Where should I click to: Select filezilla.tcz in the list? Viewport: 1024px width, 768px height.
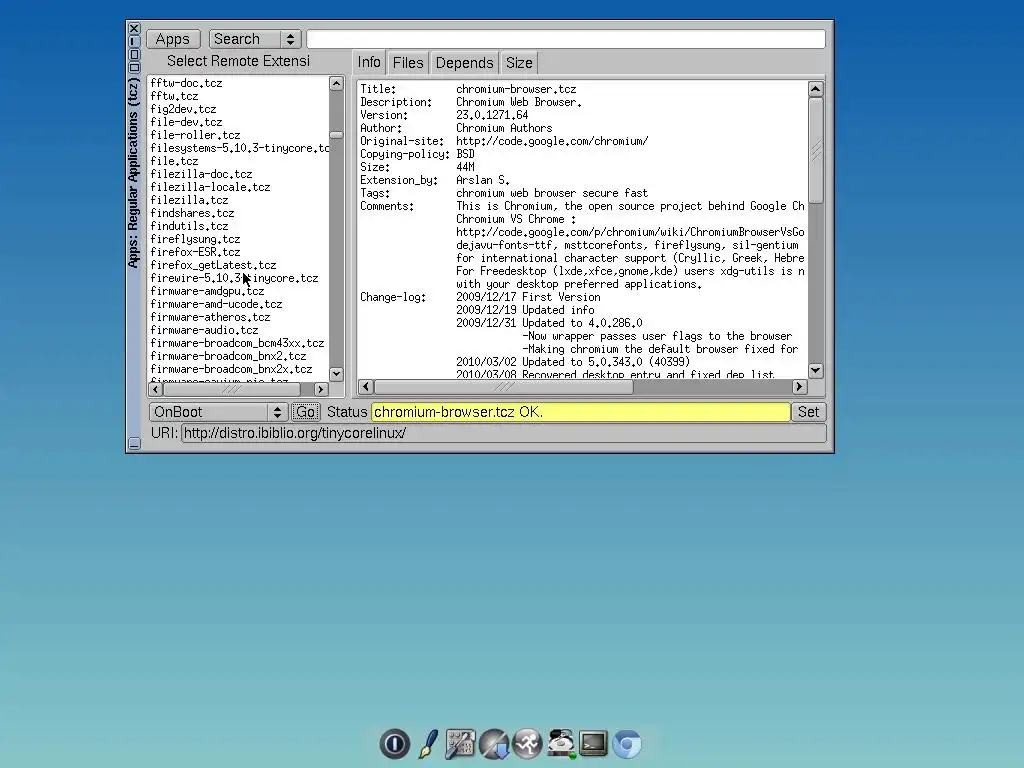(x=189, y=200)
